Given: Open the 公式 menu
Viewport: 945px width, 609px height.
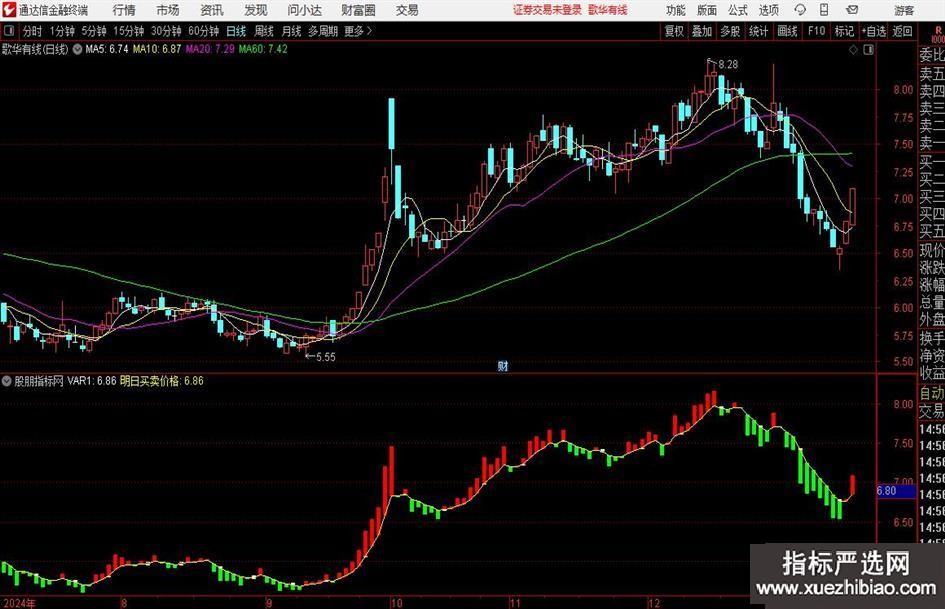Looking at the screenshot, I should pos(738,10).
